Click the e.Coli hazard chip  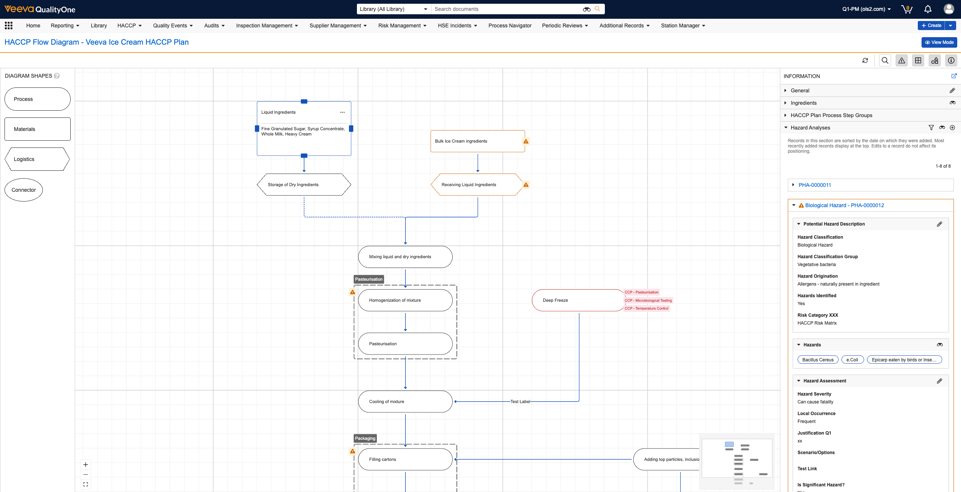852,360
